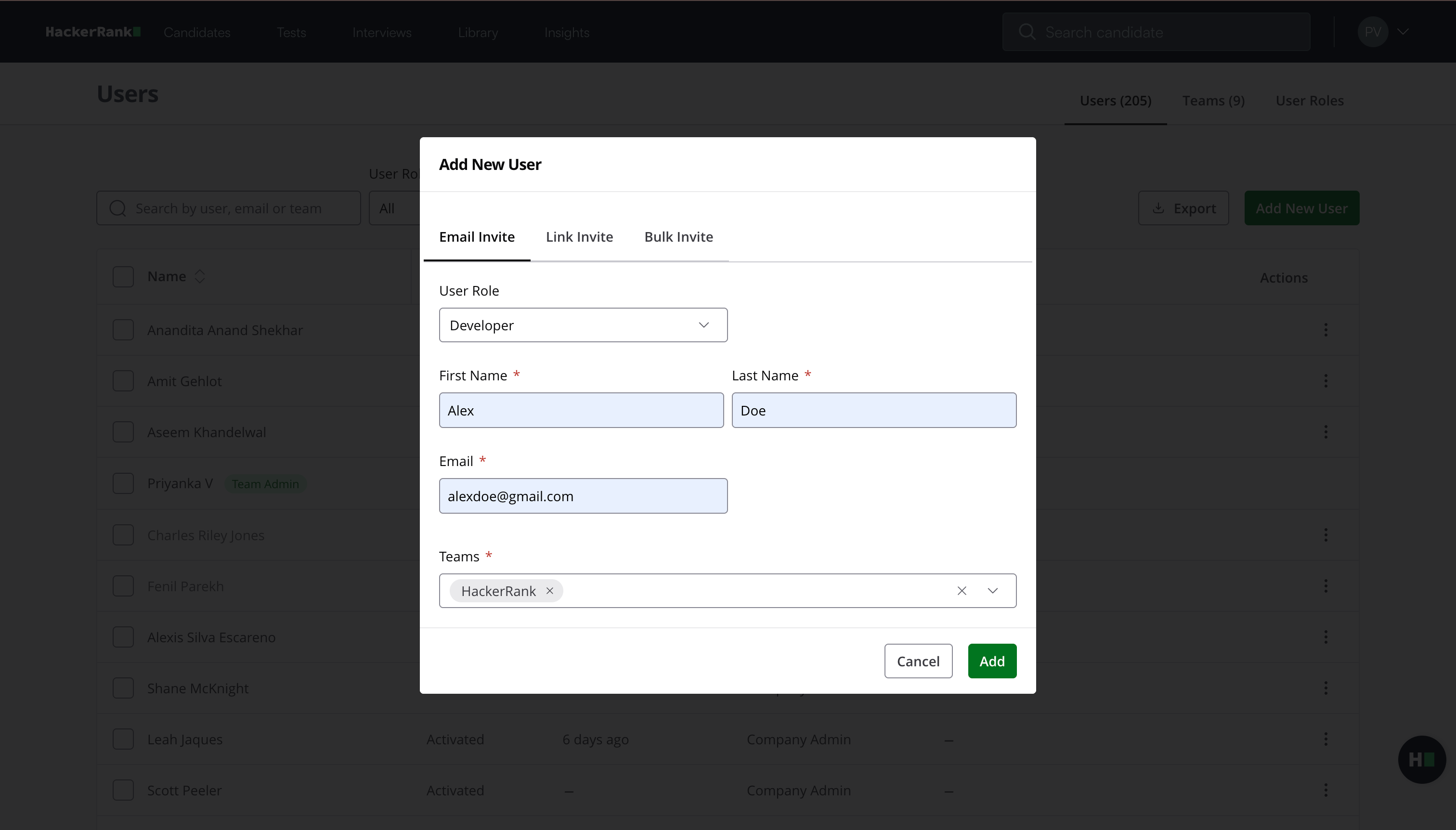Select the Shane McKnight row checkbox
The height and width of the screenshot is (830, 1456).
(x=123, y=688)
